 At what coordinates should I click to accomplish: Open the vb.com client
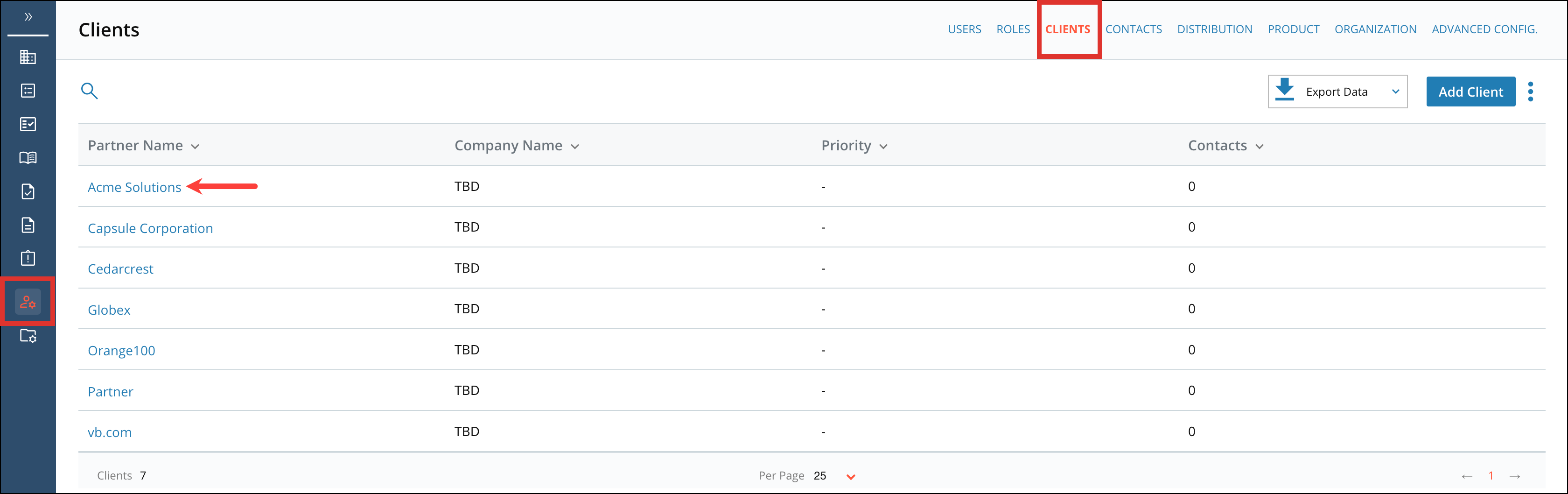click(110, 432)
